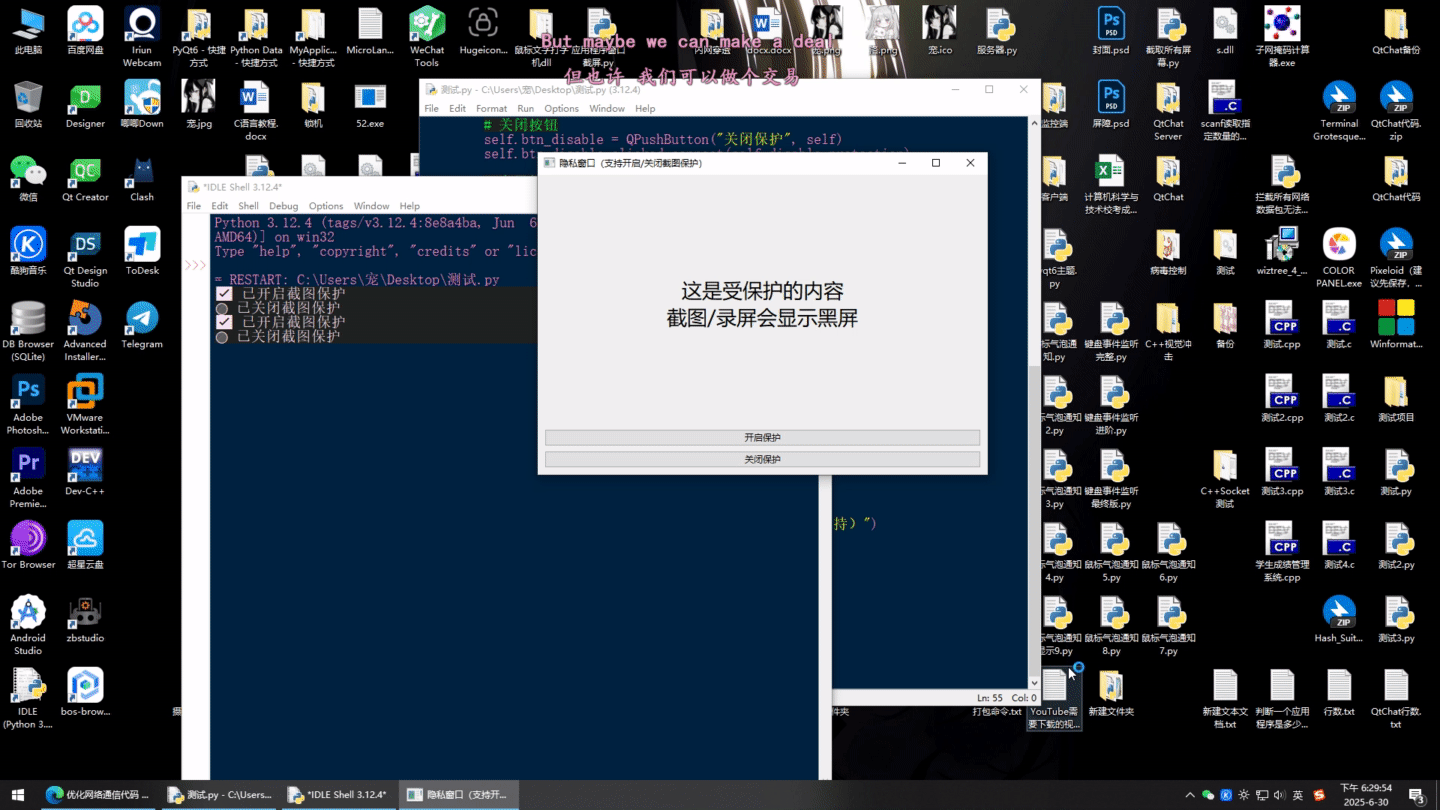Expand hidden icons in the system tray

(x=1191, y=794)
